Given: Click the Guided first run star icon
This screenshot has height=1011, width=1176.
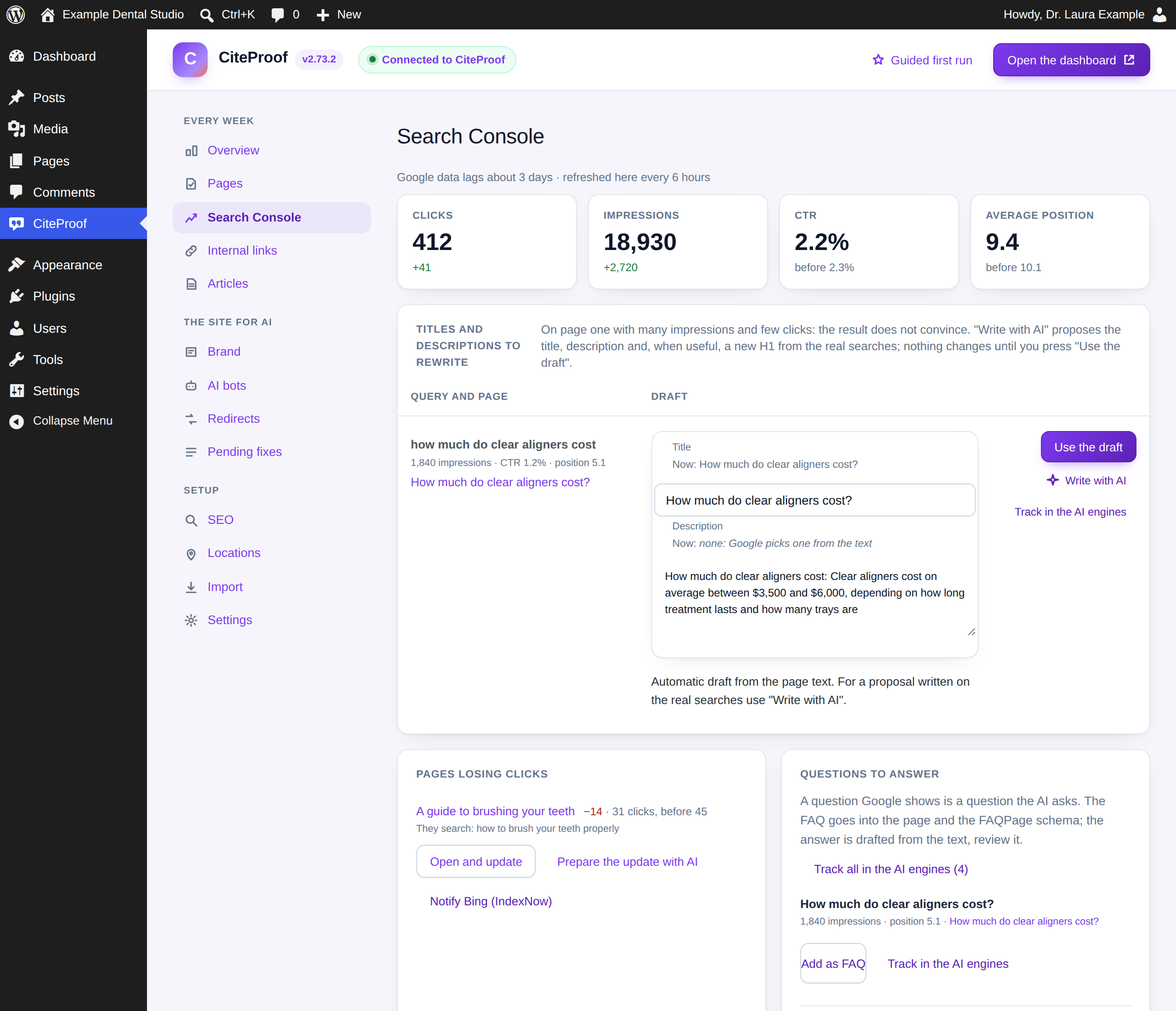Looking at the screenshot, I should tap(878, 60).
